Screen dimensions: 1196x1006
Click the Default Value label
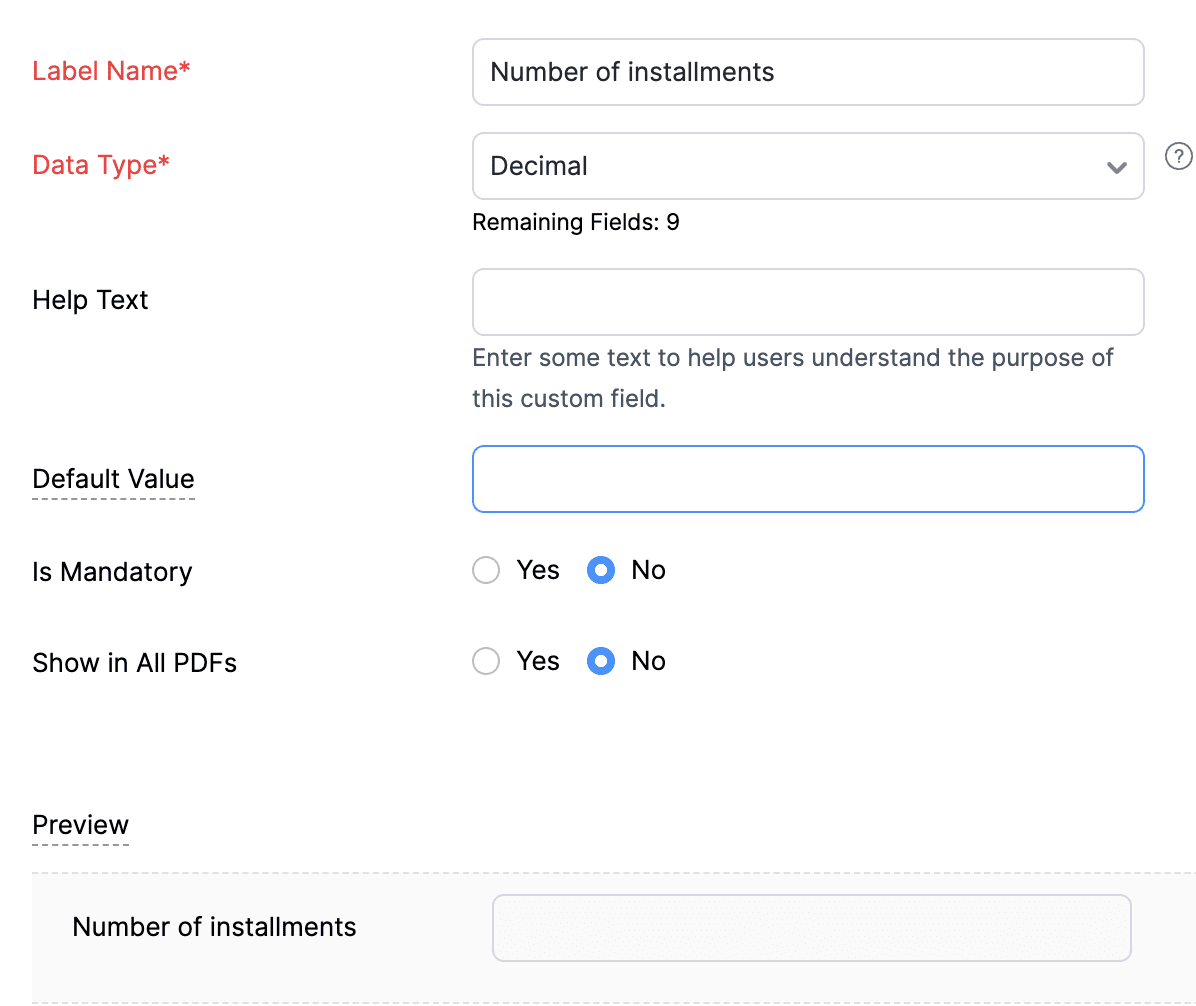113,479
